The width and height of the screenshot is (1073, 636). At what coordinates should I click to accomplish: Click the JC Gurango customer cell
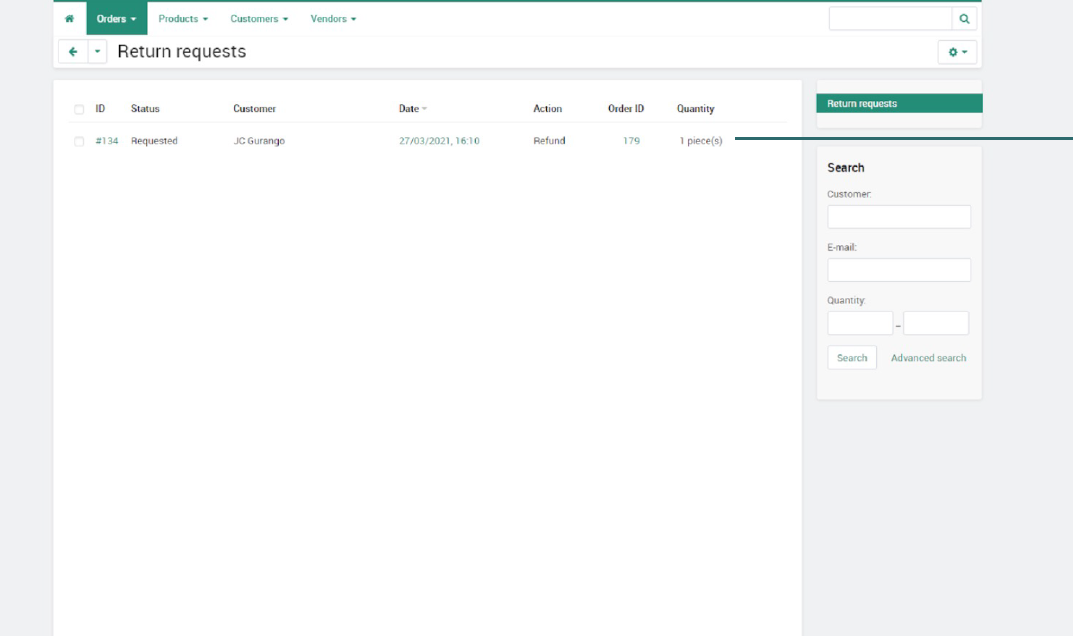(x=259, y=140)
